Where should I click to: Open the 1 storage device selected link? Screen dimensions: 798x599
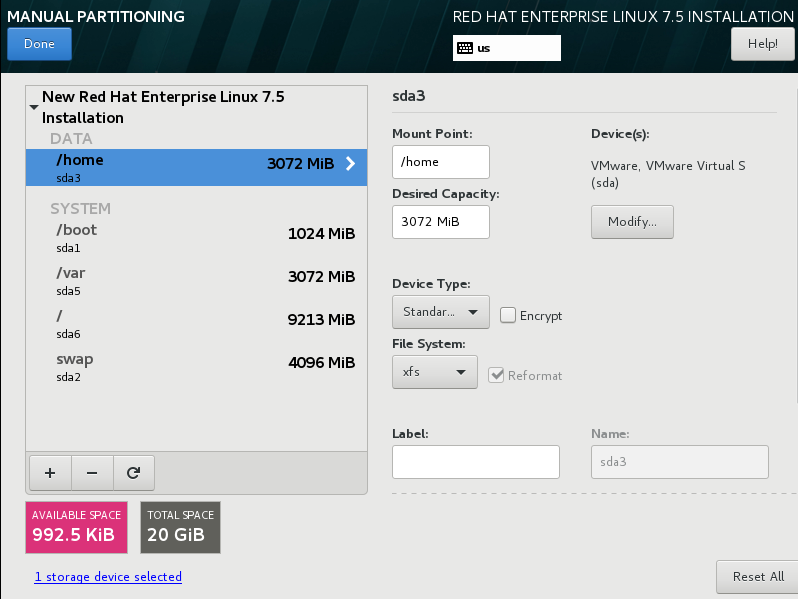(x=108, y=577)
